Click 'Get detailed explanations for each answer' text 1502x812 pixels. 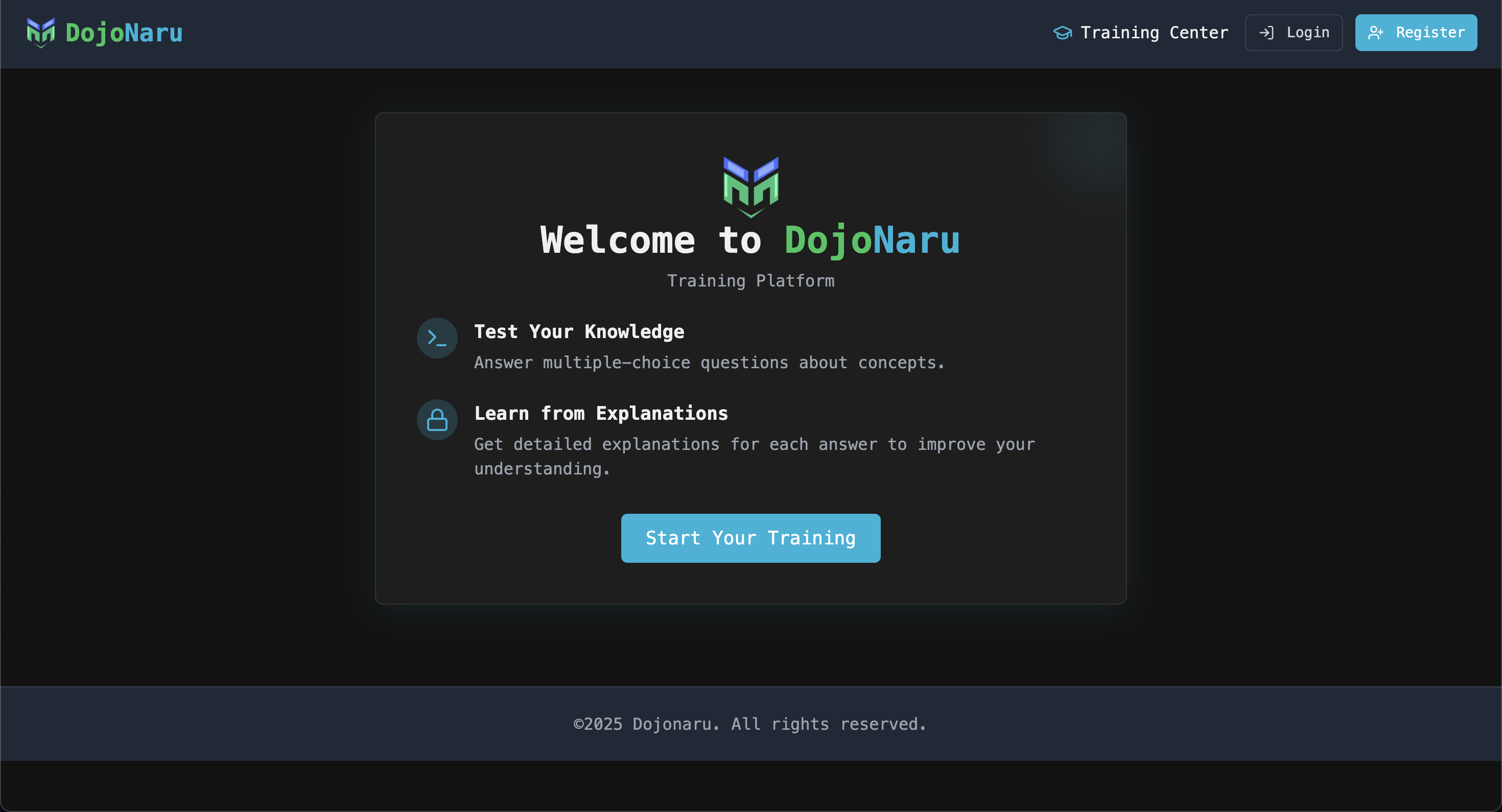(755, 457)
